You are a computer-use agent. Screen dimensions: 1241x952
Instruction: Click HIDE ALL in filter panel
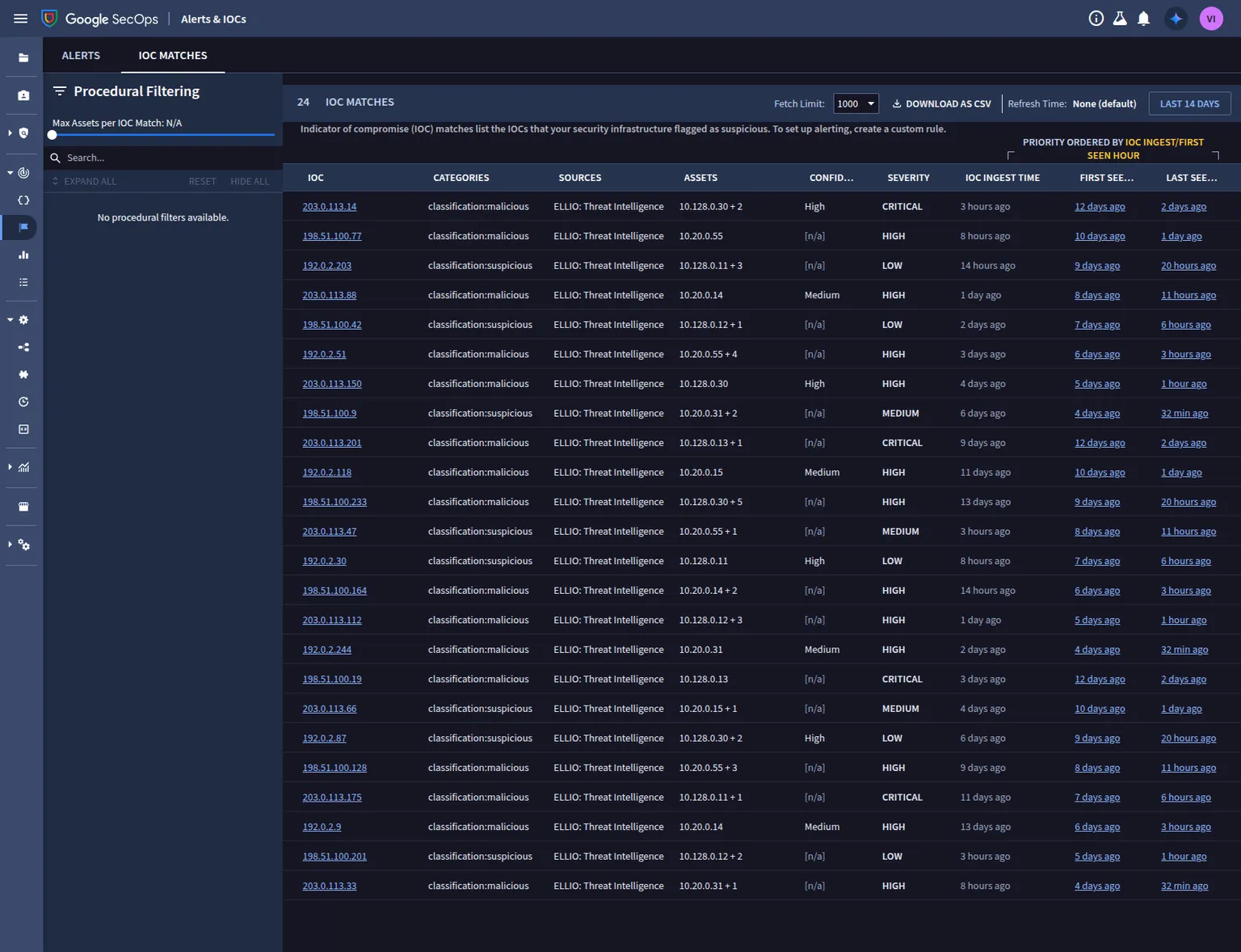250,181
